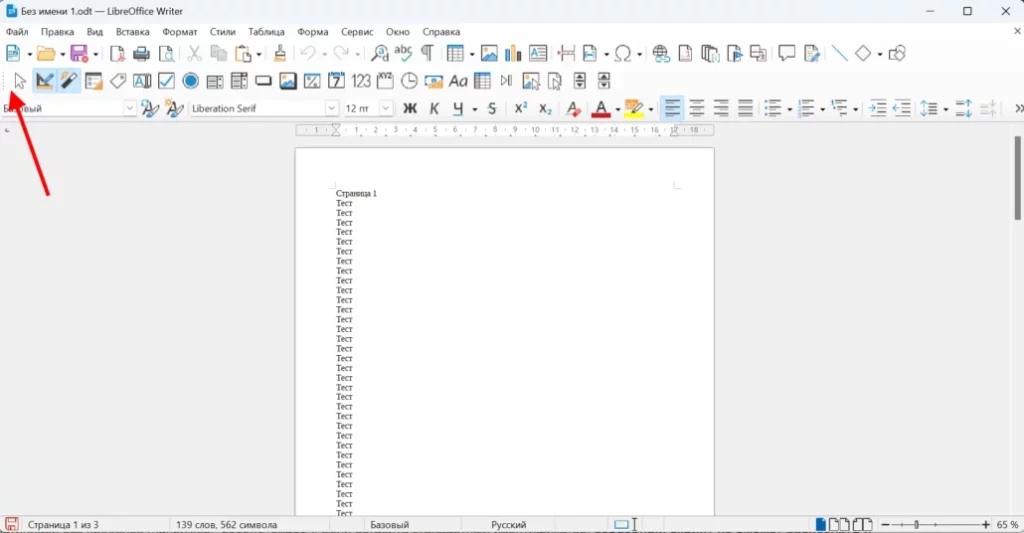Toggle Design Mode in Form Controls toolbar
This screenshot has width=1024, height=533.
pyautogui.click(x=44, y=81)
